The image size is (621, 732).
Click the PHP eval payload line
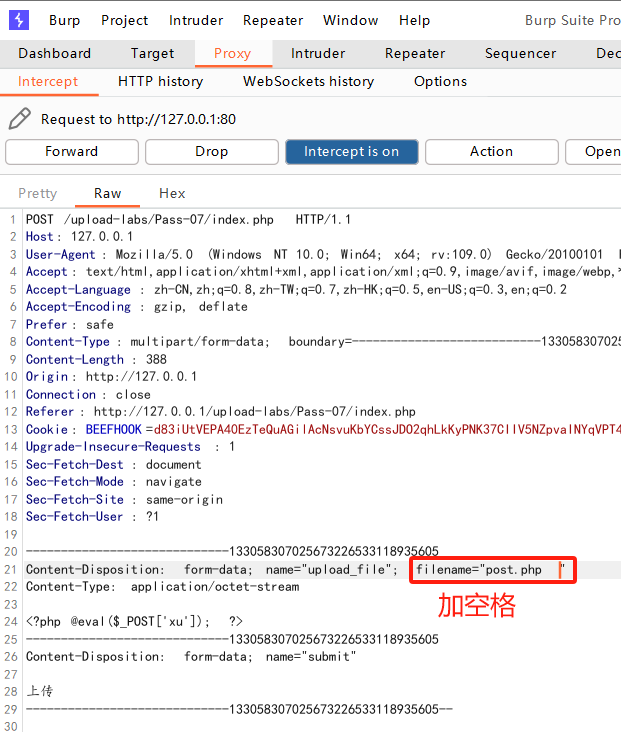click(134, 622)
